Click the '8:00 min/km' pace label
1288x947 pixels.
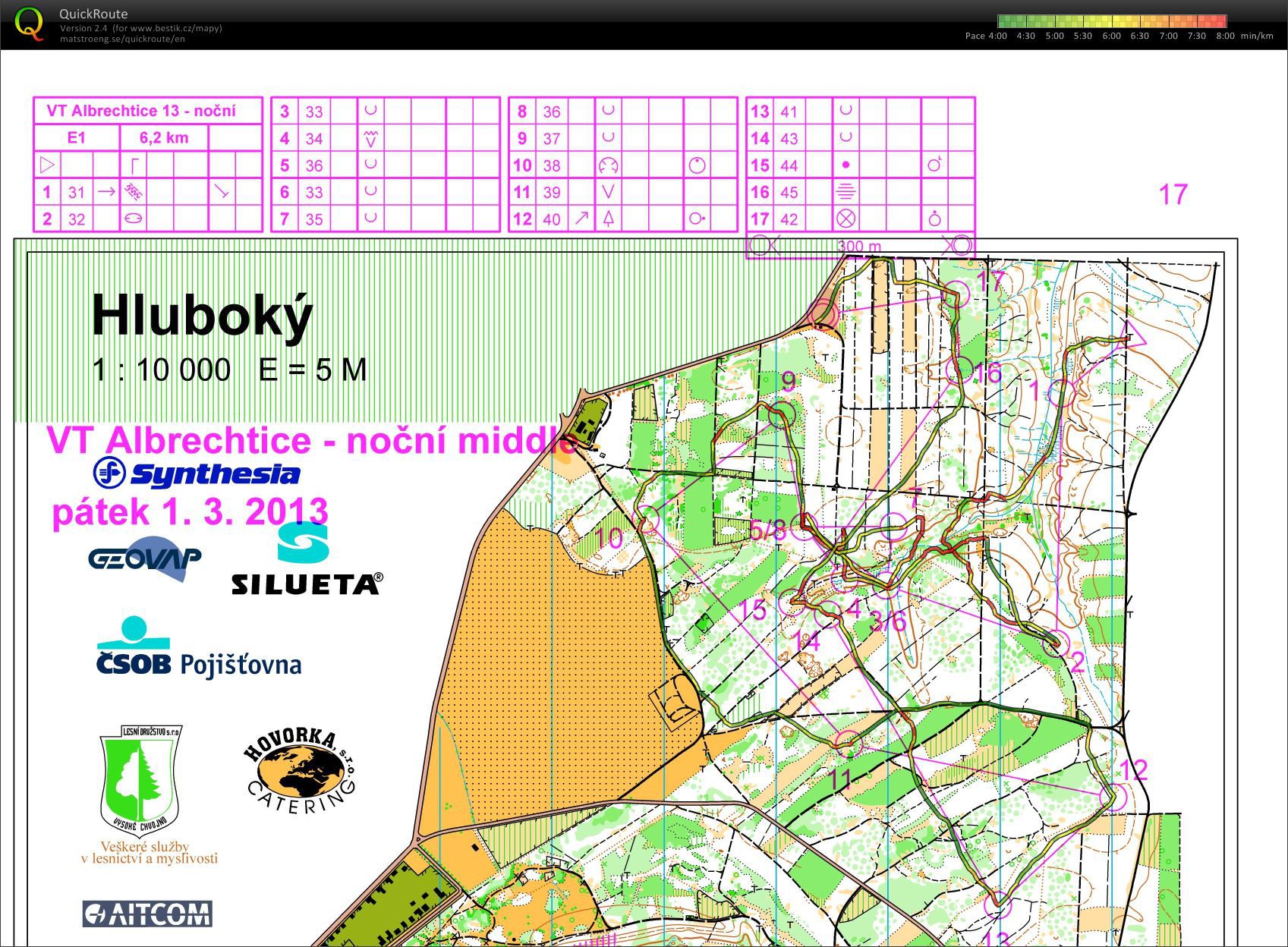(x=1244, y=36)
